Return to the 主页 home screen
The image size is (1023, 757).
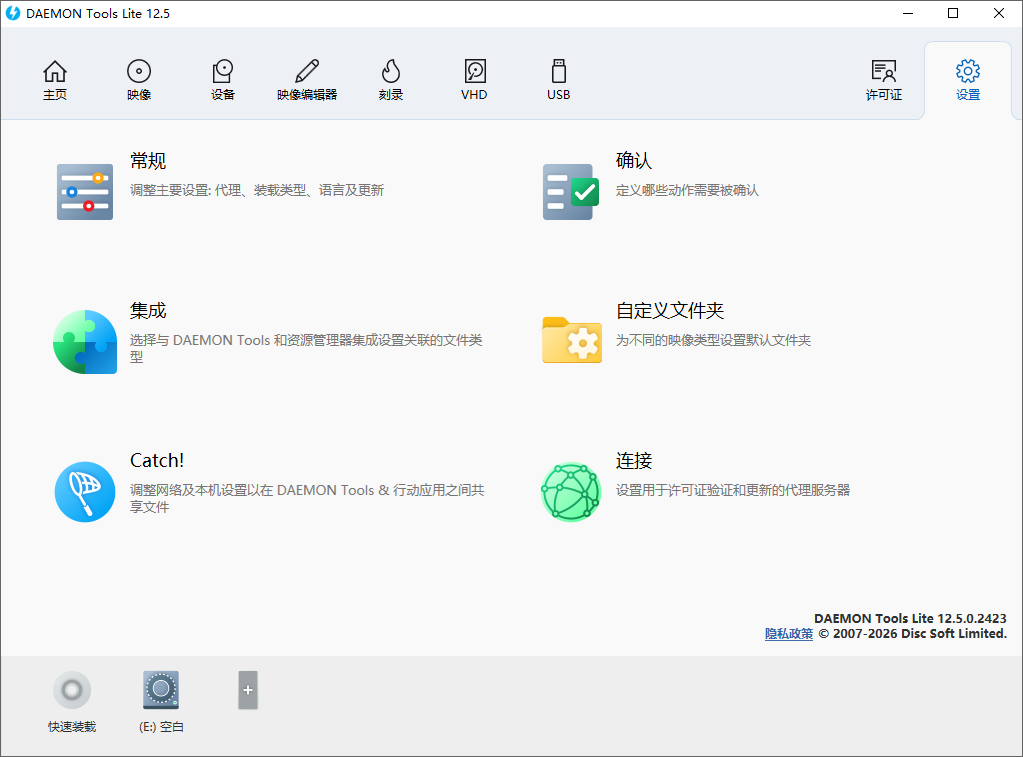point(55,78)
